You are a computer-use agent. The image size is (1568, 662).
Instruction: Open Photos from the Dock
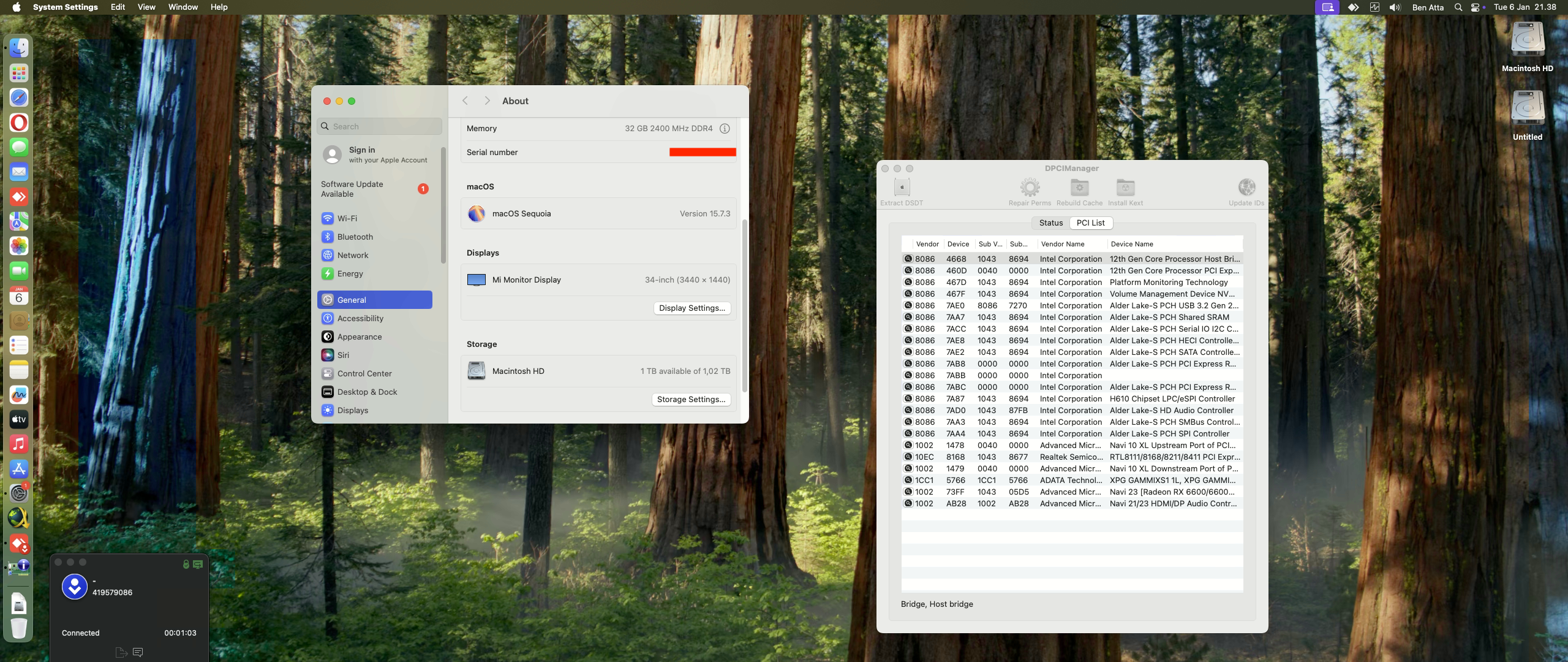tap(19, 246)
